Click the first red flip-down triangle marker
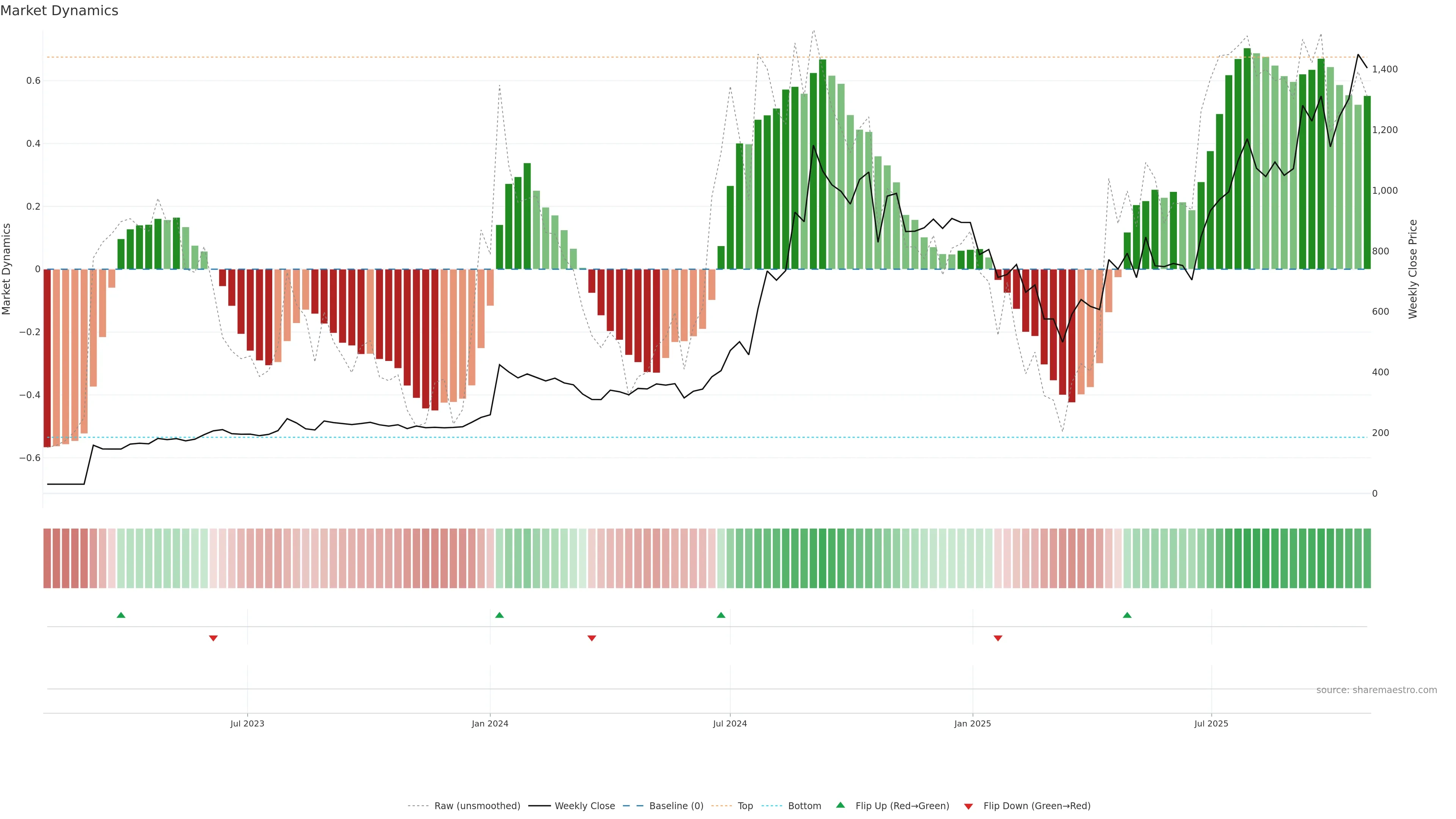The image size is (1456, 819). point(213,638)
